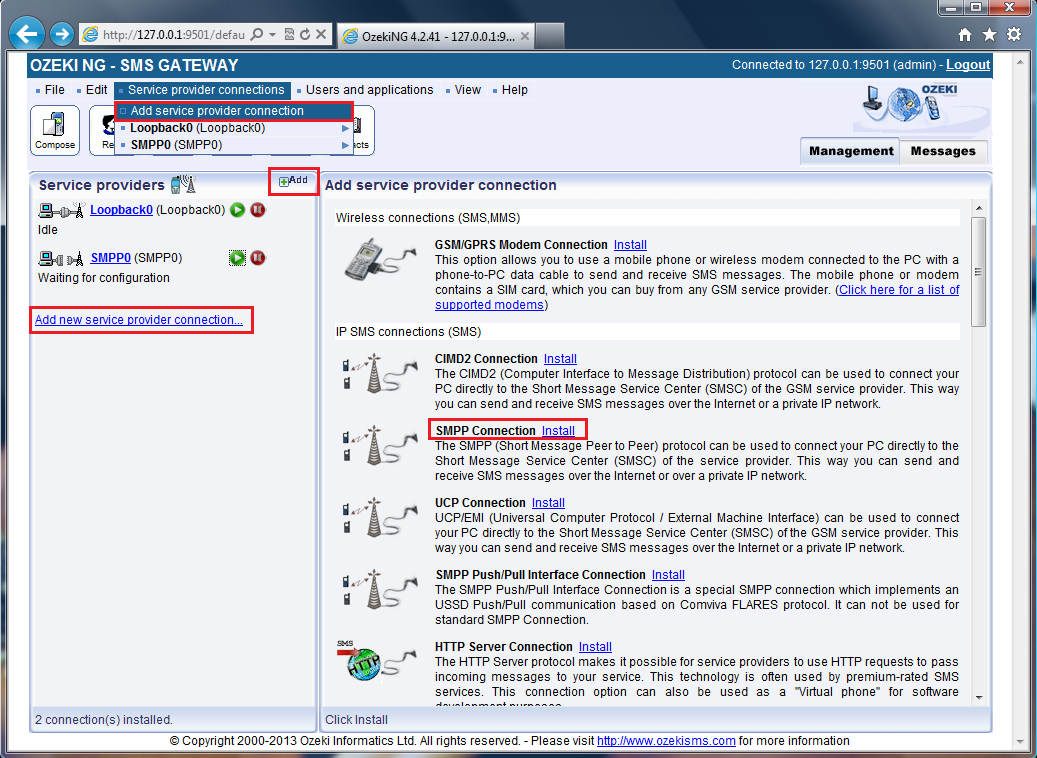Screen dimensions: 1037x758
Task: Click the GSM/GPRS modem phone icon
Action: click(380, 259)
